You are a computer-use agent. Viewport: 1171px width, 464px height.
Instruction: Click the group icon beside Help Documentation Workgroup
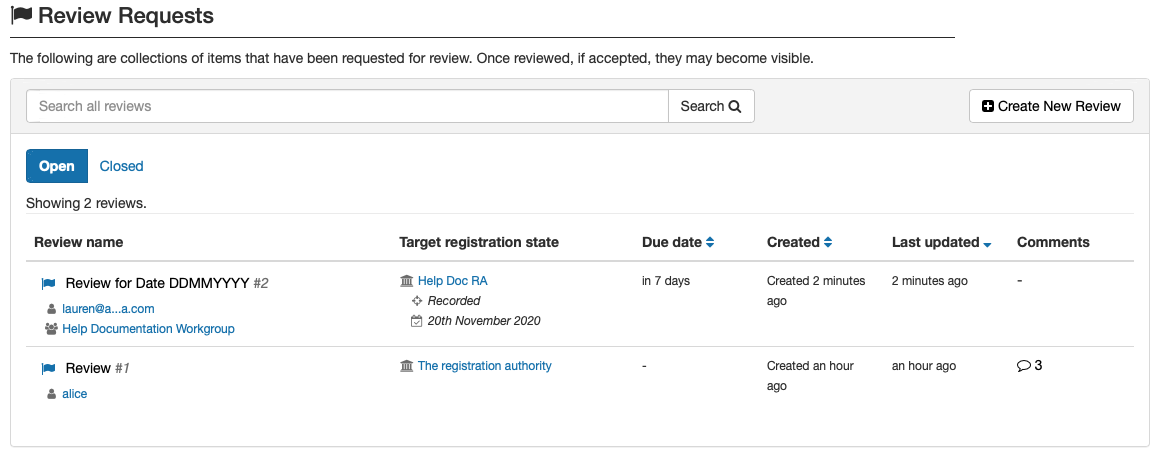[52, 329]
